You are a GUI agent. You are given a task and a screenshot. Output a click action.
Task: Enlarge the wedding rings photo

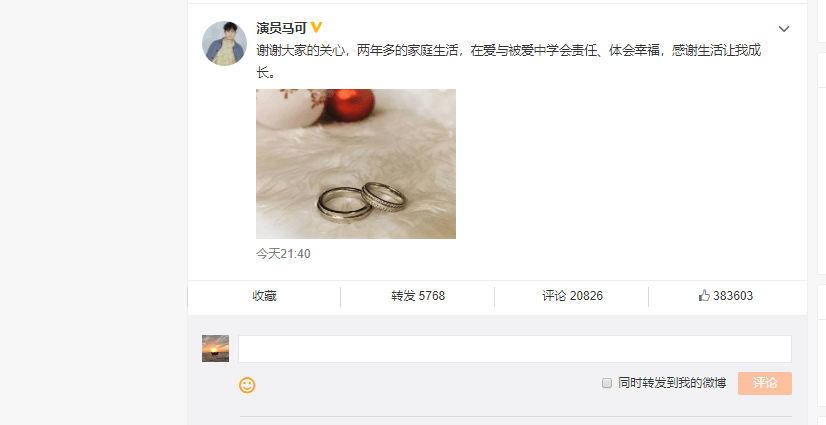[x=356, y=164]
